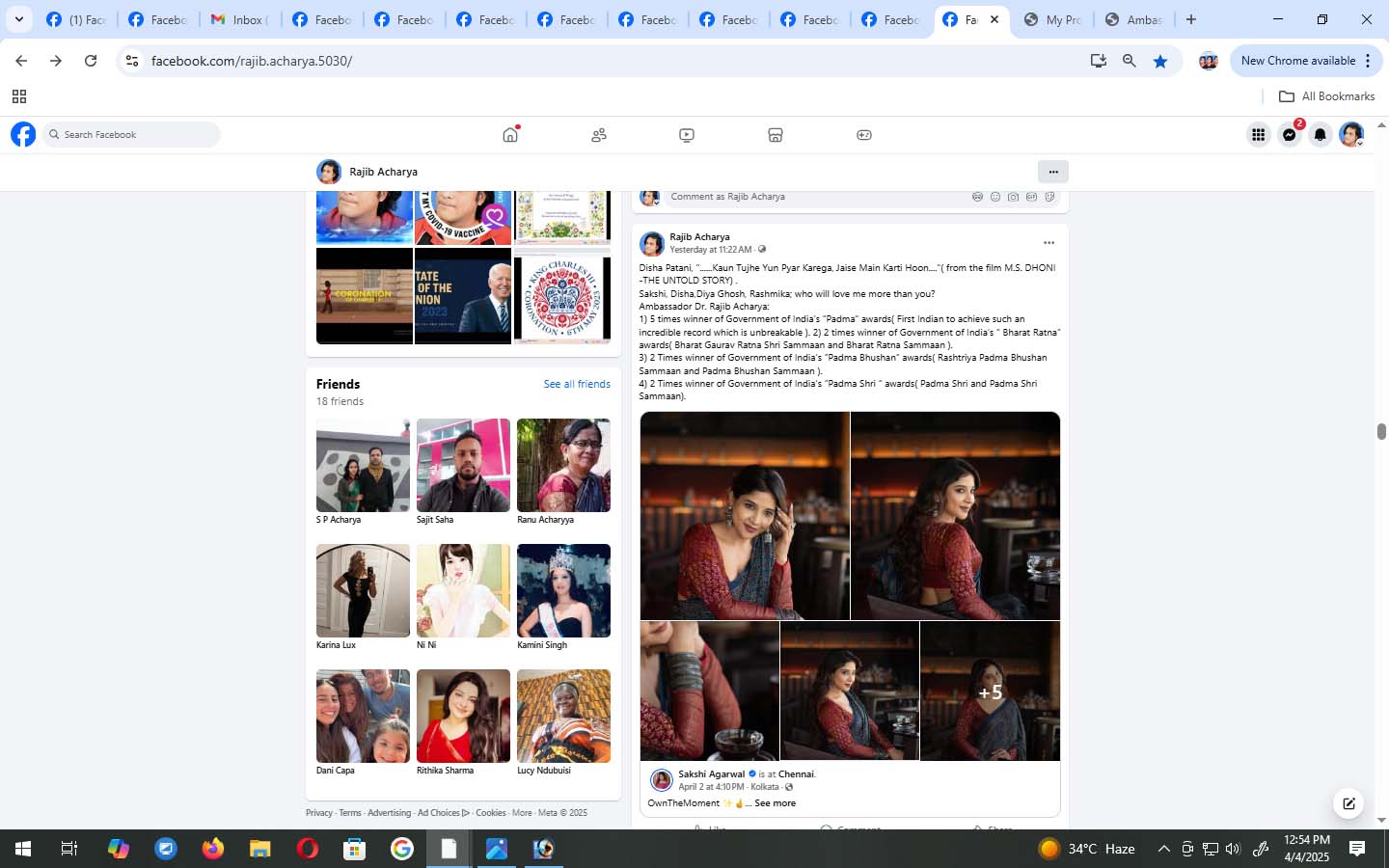1389x868 pixels.
Task: Click the new message compose icon
Action: coord(1348,802)
